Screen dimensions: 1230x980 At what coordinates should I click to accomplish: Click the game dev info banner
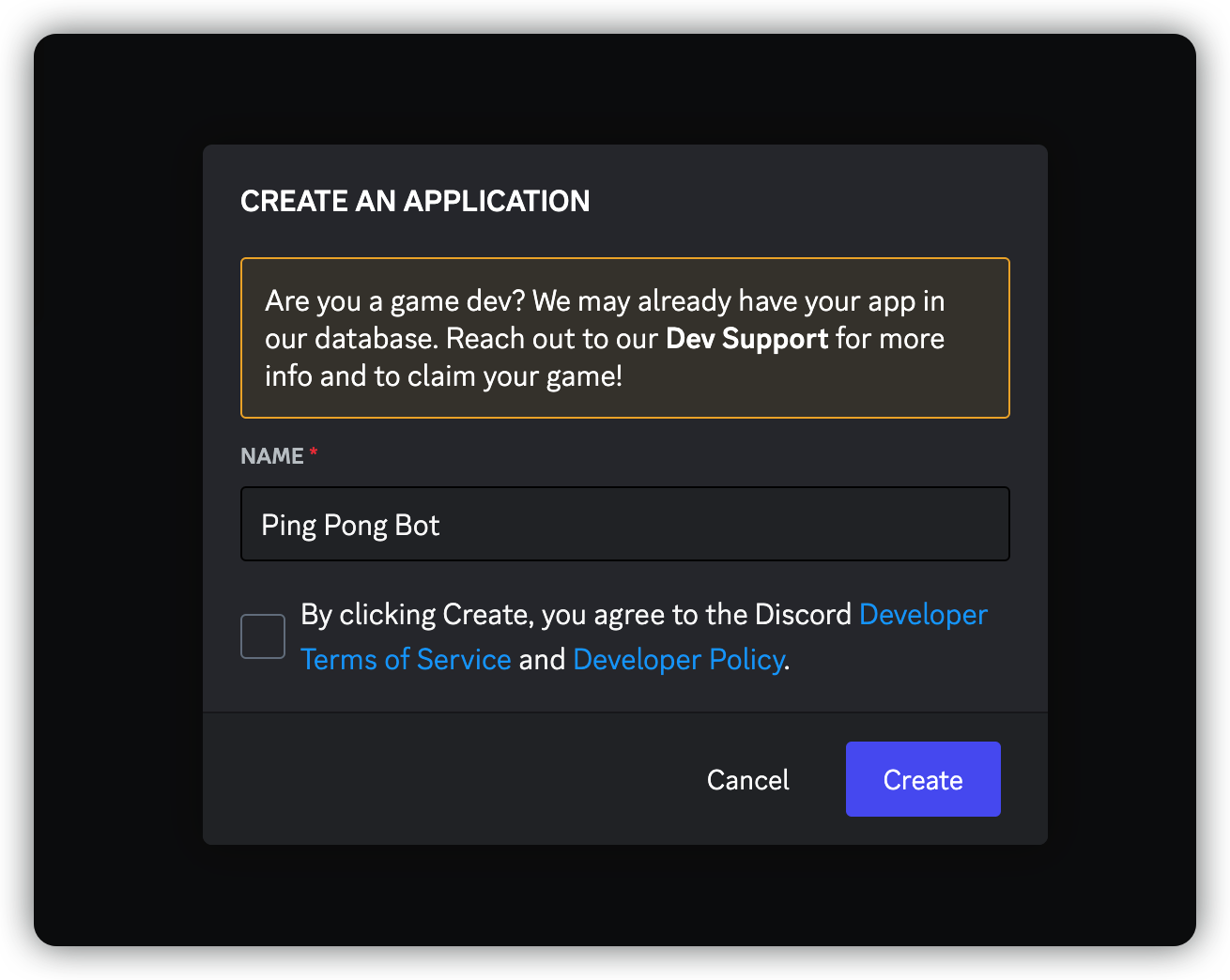624,338
